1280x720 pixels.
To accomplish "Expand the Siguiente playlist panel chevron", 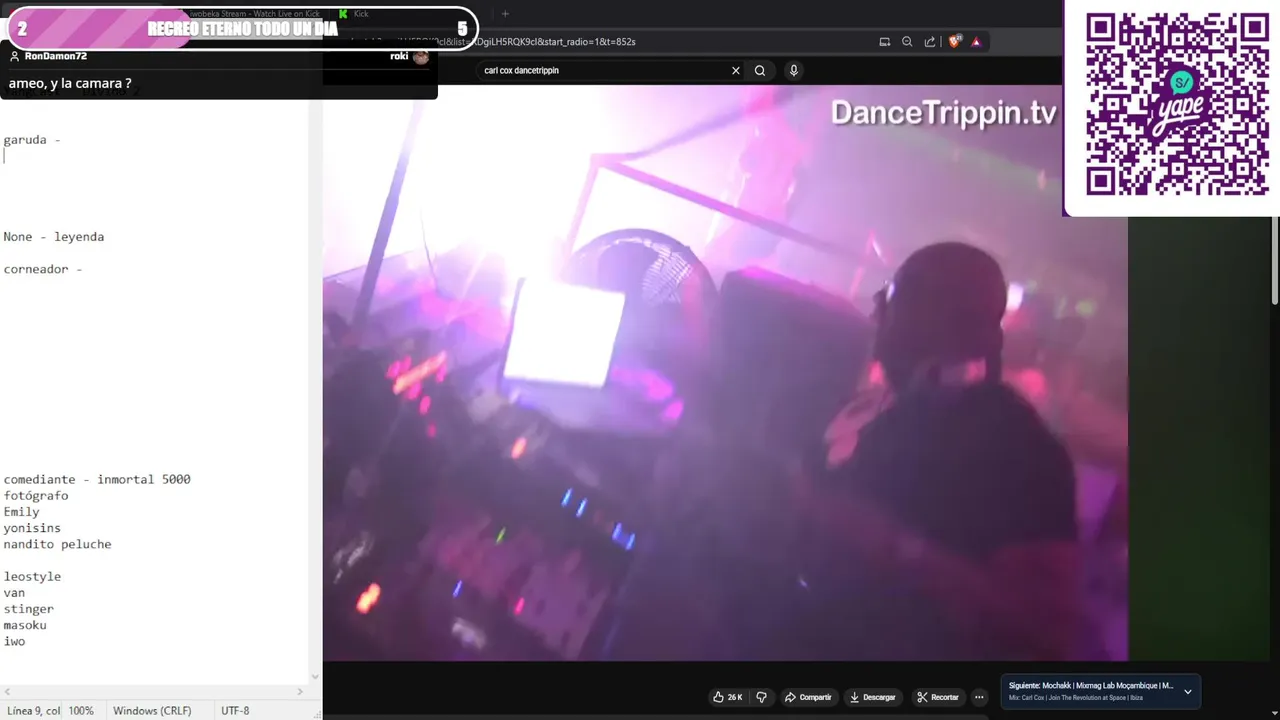I will tap(1188, 691).
